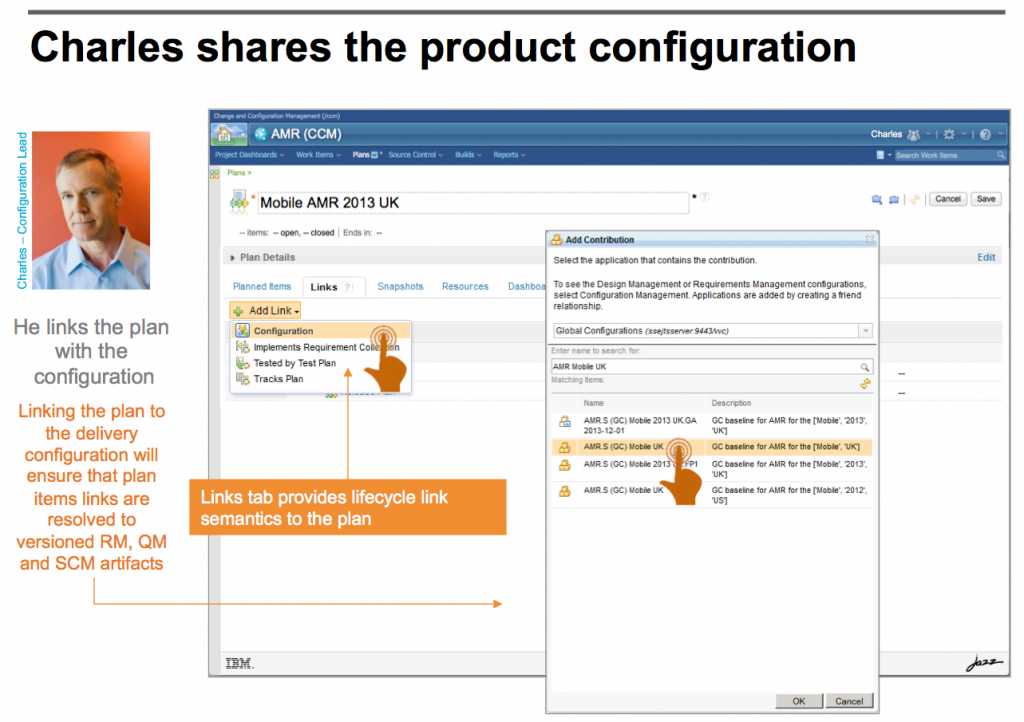Click the Tested by Test Plan icon
Screen dimensions: 1024x722
243,363
